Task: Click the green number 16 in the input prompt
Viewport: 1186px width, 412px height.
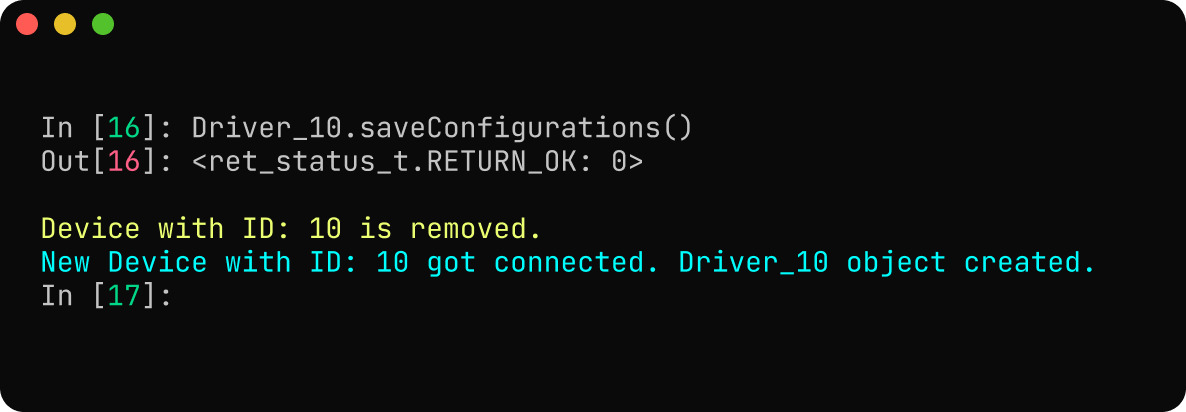Action: (x=125, y=128)
